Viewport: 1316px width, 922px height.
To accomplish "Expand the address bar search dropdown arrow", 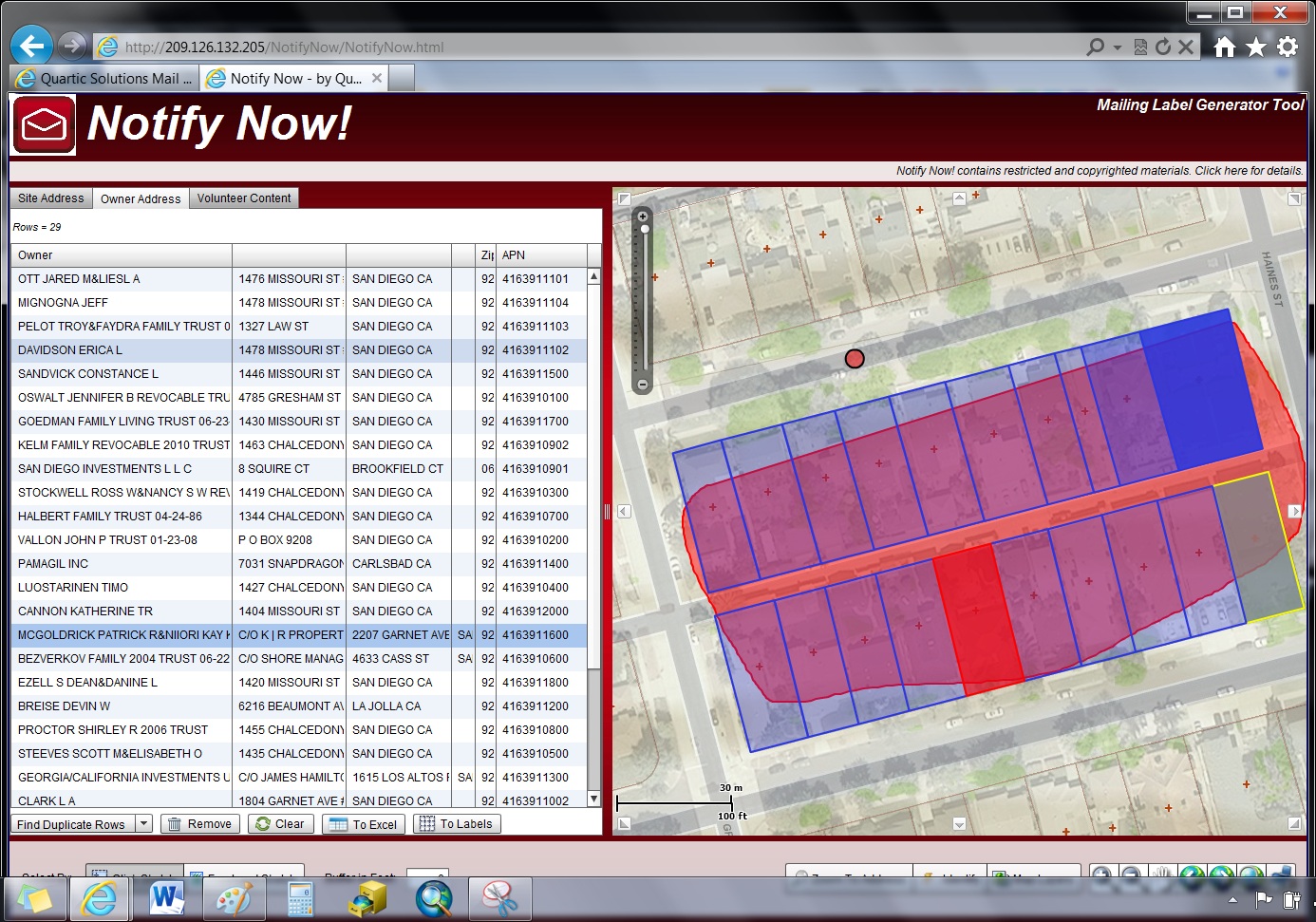I will click(1117, 47).
